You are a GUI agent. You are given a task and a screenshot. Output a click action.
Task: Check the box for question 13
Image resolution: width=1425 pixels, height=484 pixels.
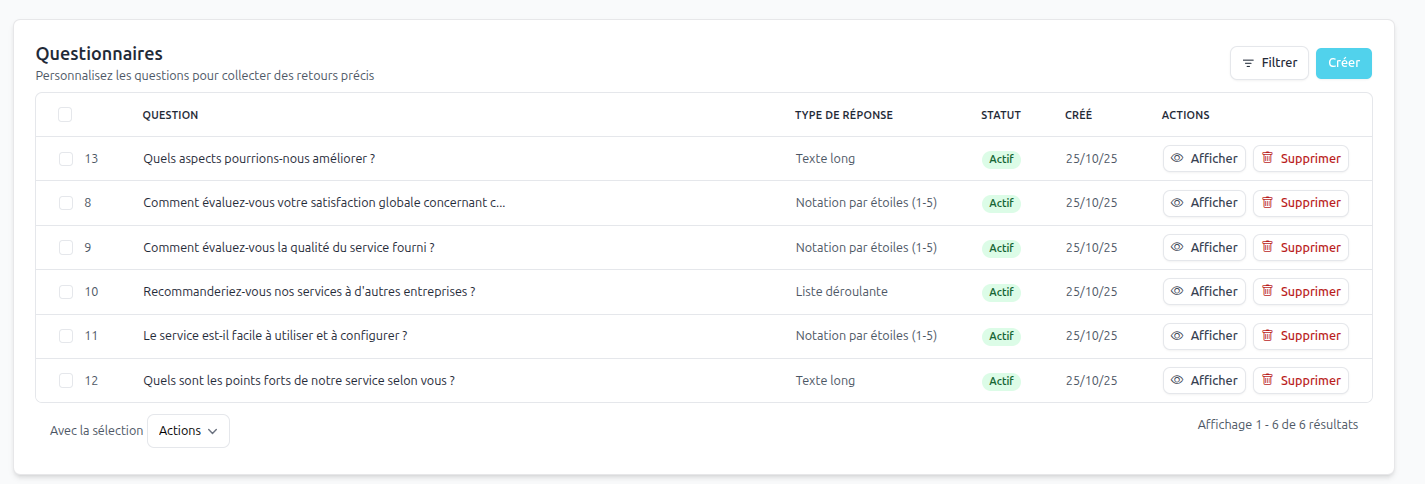[x=65, y=159]
